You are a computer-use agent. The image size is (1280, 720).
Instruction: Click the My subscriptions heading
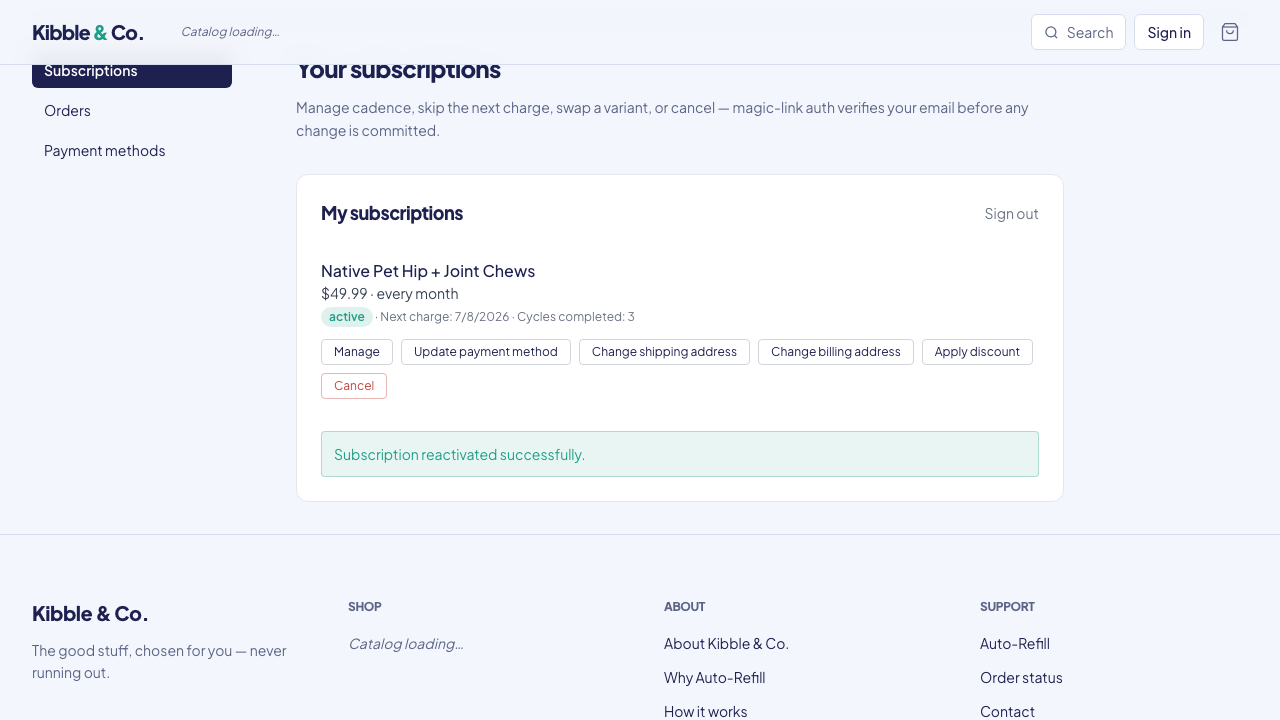[392, 213]
